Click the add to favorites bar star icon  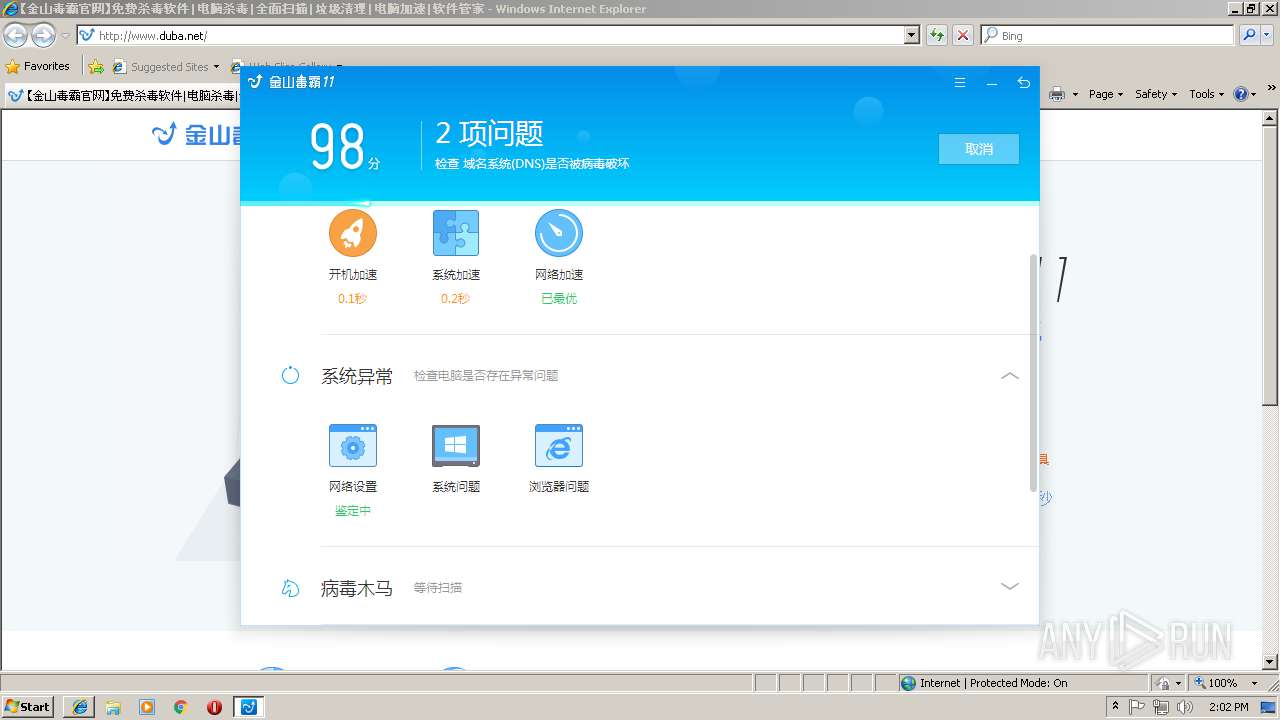(96, 67)
